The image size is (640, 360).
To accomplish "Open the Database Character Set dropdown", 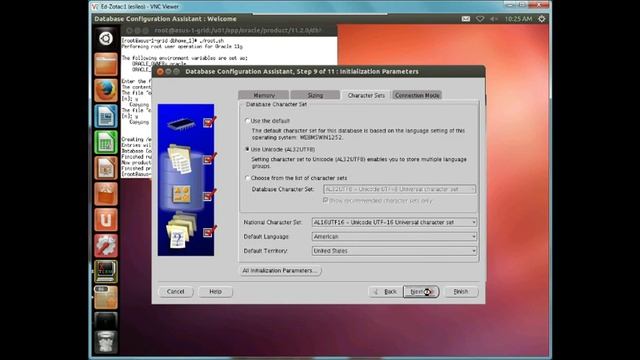I will [400, 189].
